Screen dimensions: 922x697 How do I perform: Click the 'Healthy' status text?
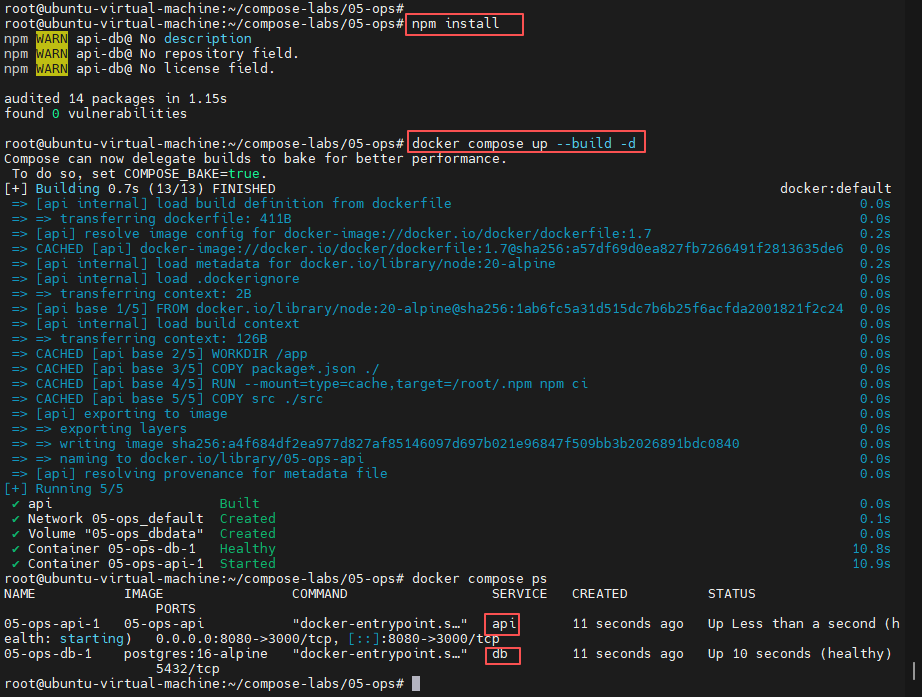(248, 549)
